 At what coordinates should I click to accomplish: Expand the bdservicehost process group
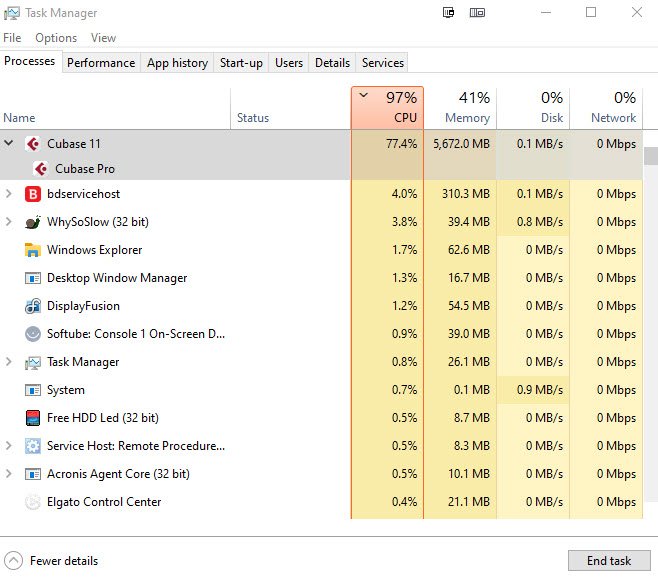click(8, 193)
